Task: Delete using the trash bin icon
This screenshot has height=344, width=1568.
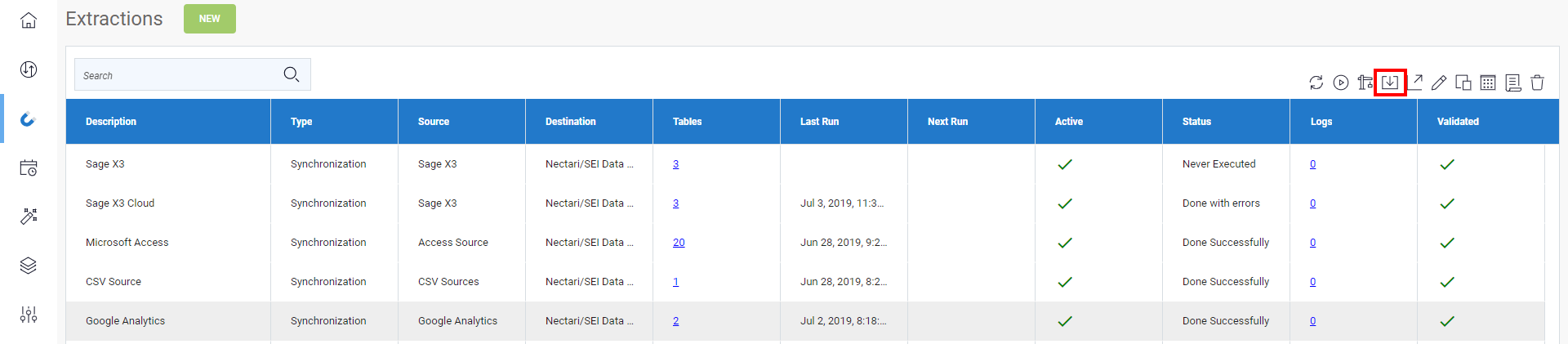Action: tap(1537, 83)
